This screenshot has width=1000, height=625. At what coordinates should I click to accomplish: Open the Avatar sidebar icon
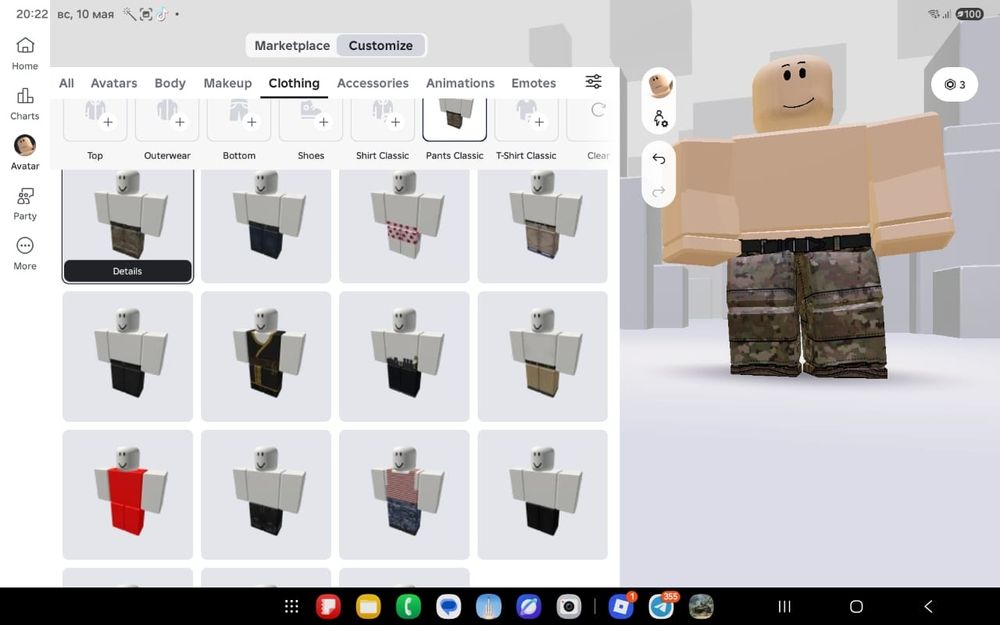click(25, 153)
